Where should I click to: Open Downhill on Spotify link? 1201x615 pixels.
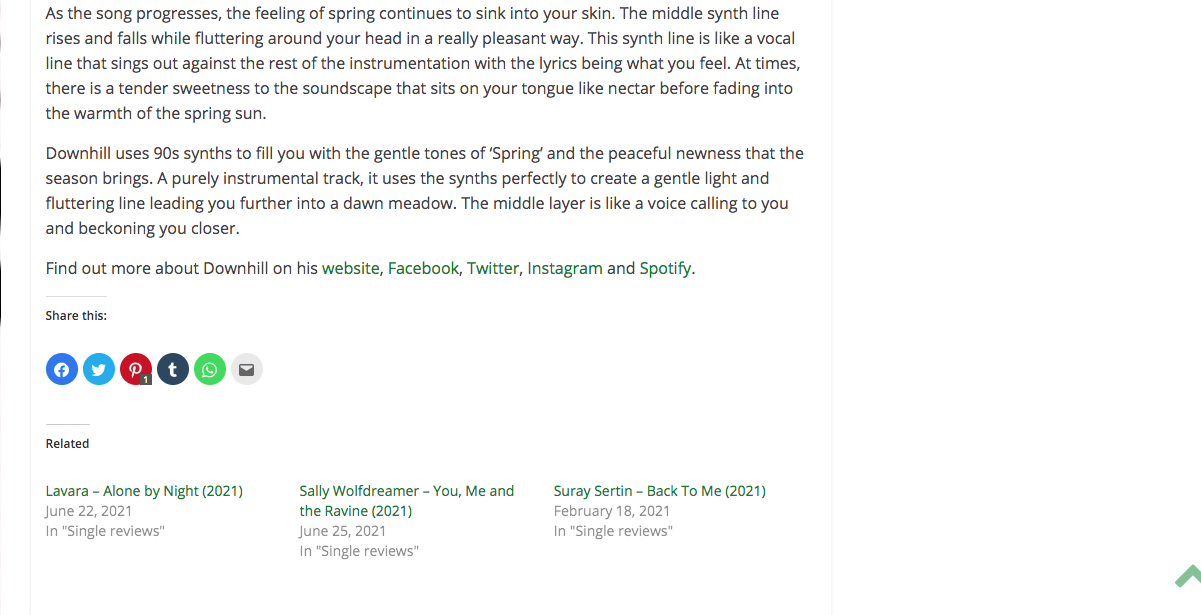[x=665, y=268]
